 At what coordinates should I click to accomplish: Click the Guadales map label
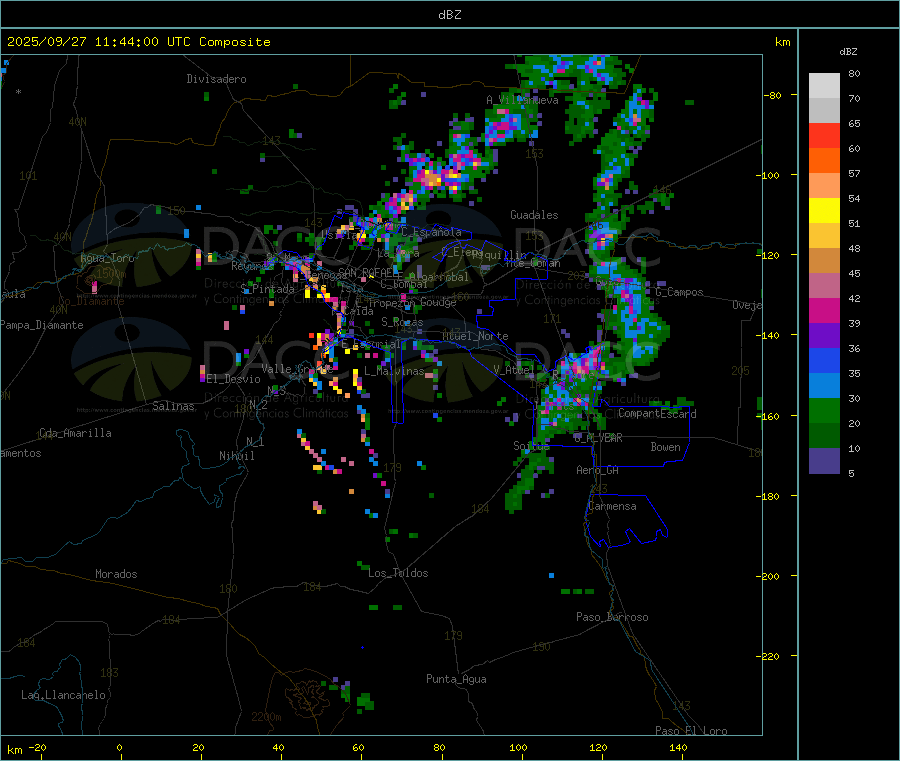click(x=534, y=215)
